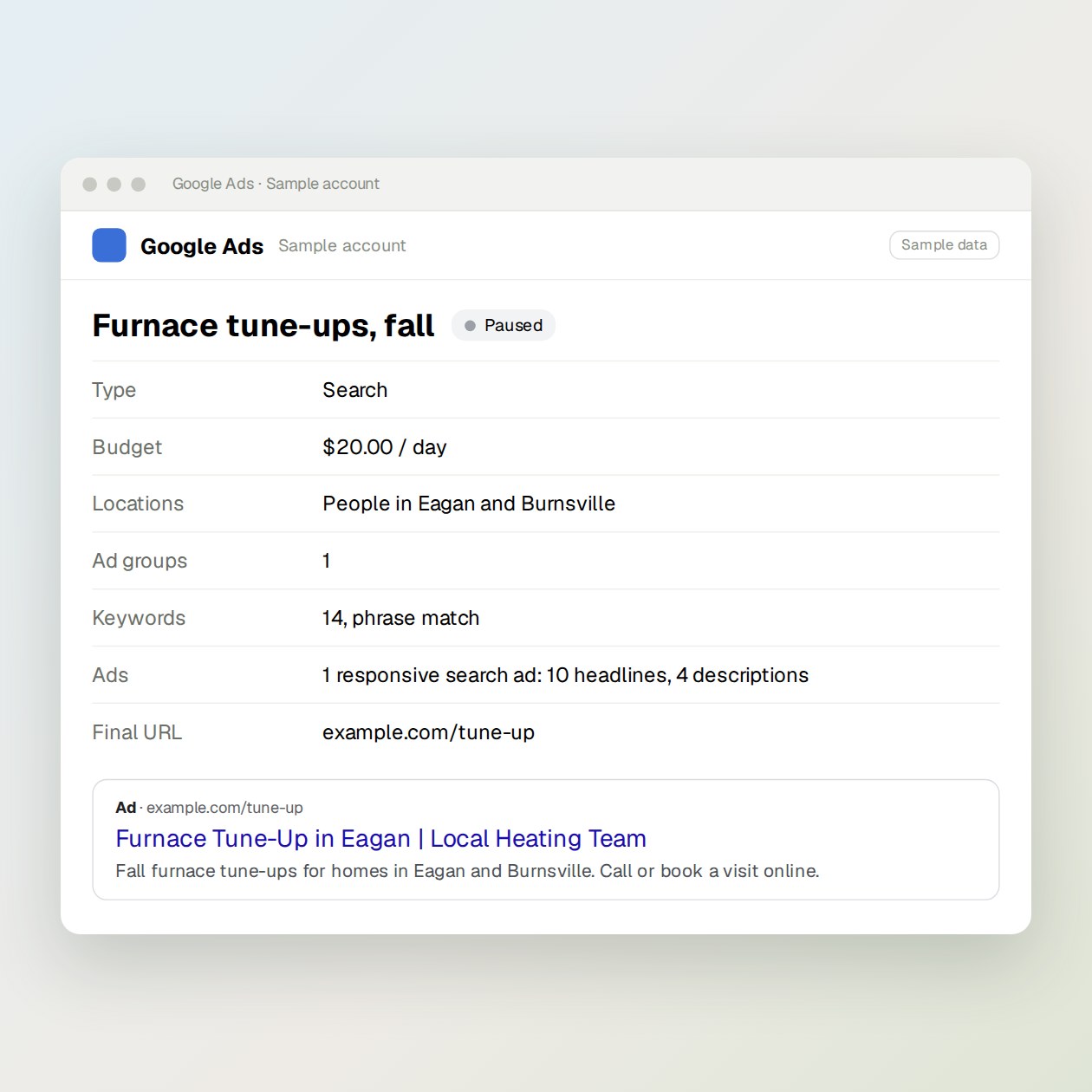The image size is (1092, 1092).
Task: Click the Paused status pill
Action: coord(504,326)
